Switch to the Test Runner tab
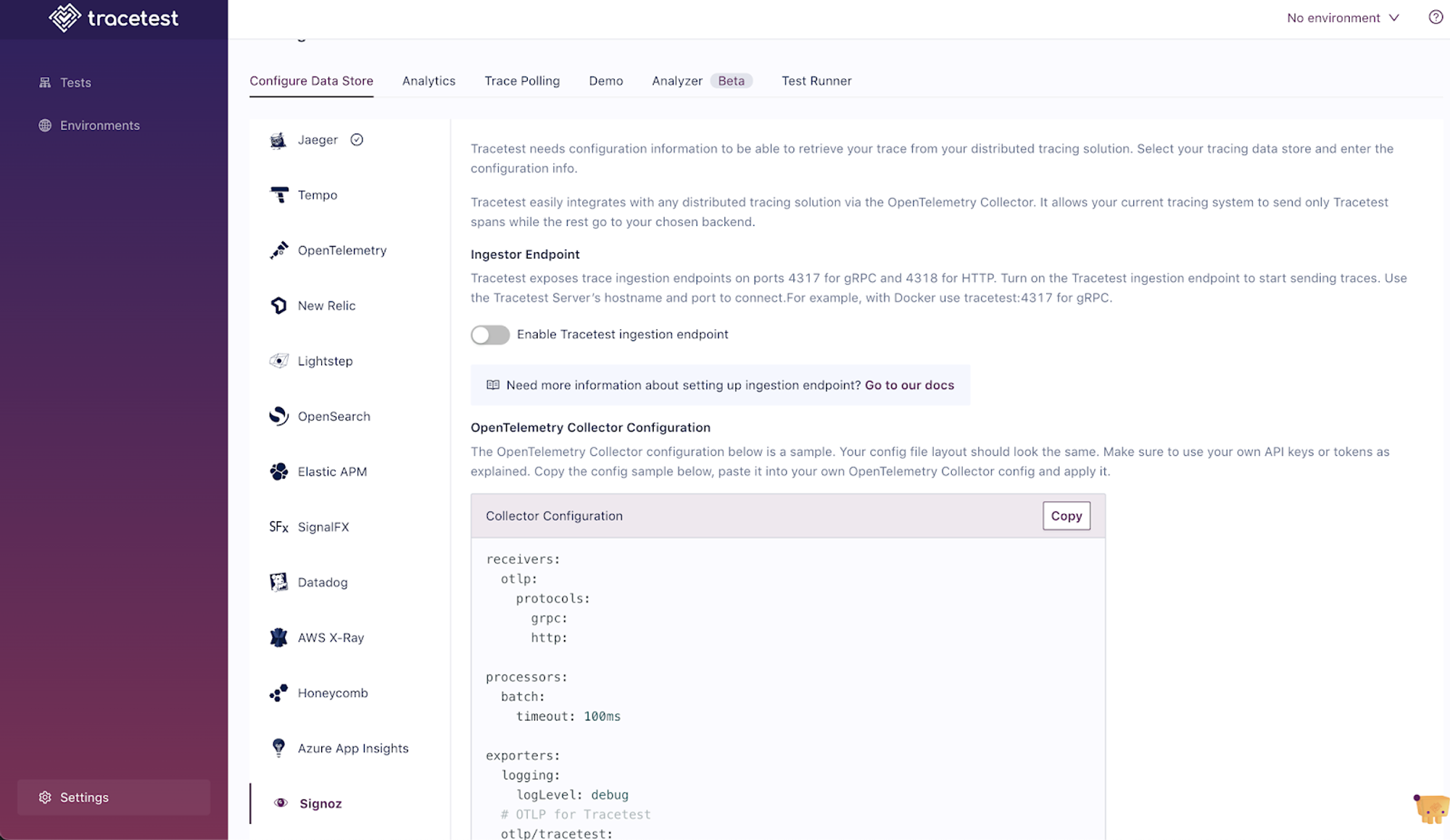Viewport: 1450px width, 840px height. [x=816, y=81]
